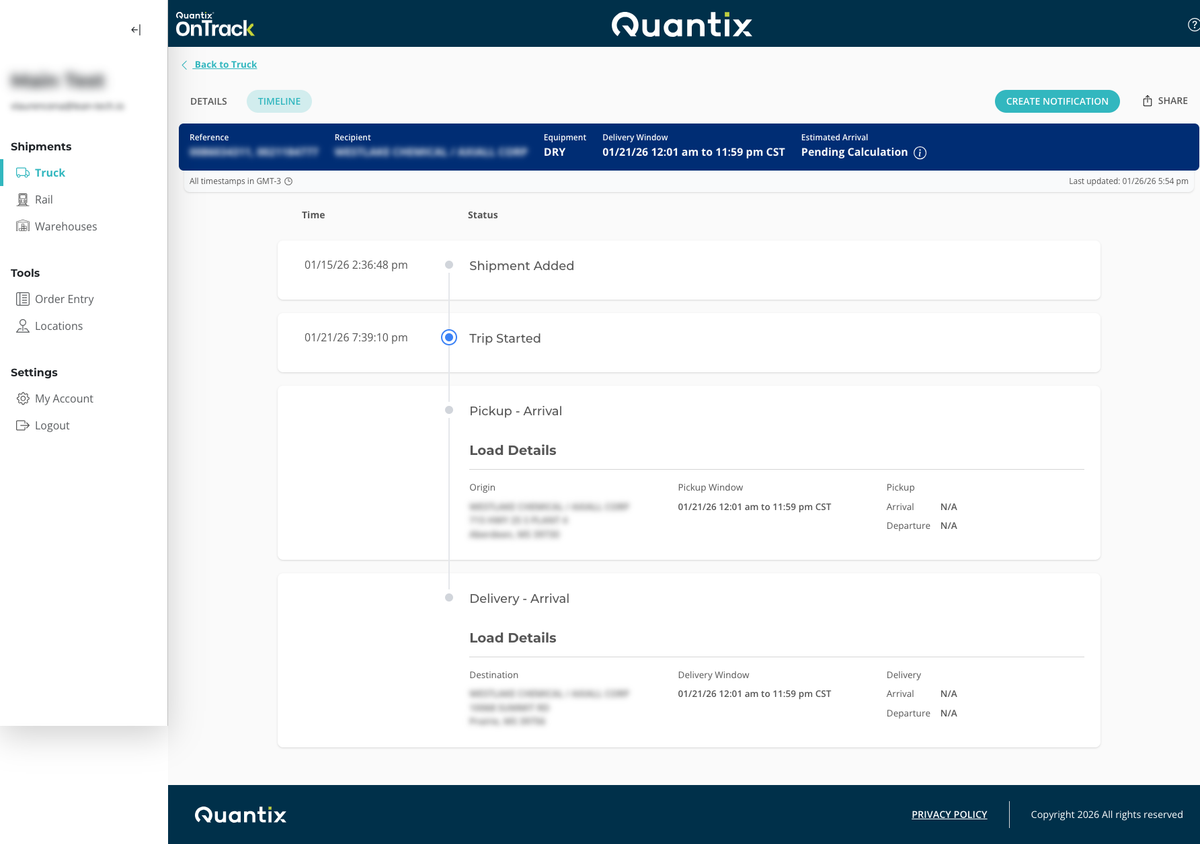This screenshot has height=844, width=1200.
Task: Click the Estimated Arrival info icon
Action: pyautogui.click(x=920, y=153)
